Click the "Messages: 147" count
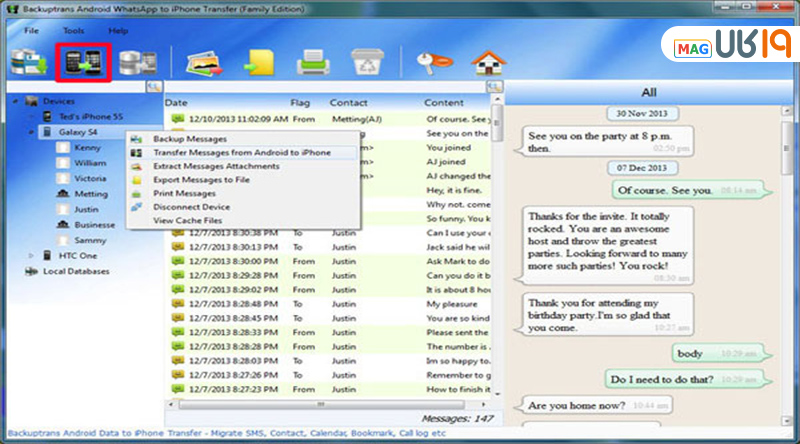 pos(457,419)
